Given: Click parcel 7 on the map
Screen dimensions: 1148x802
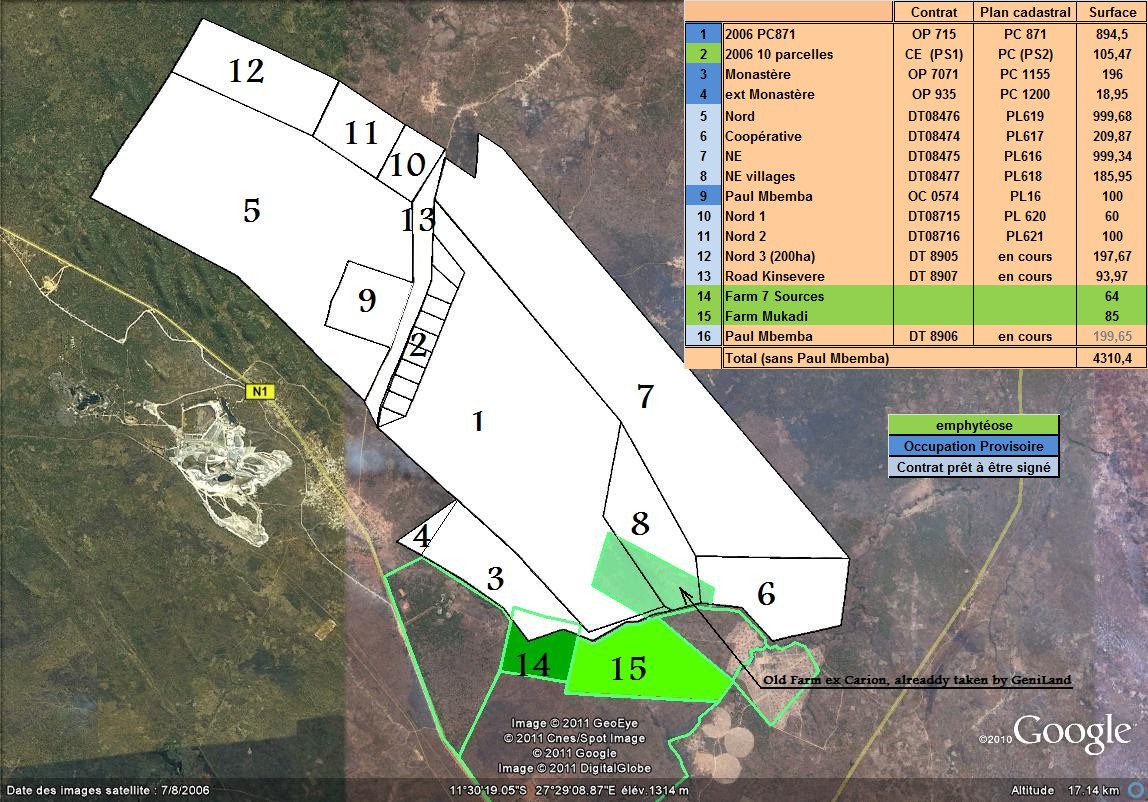Looking at the screenshot, I should (646, 397).
